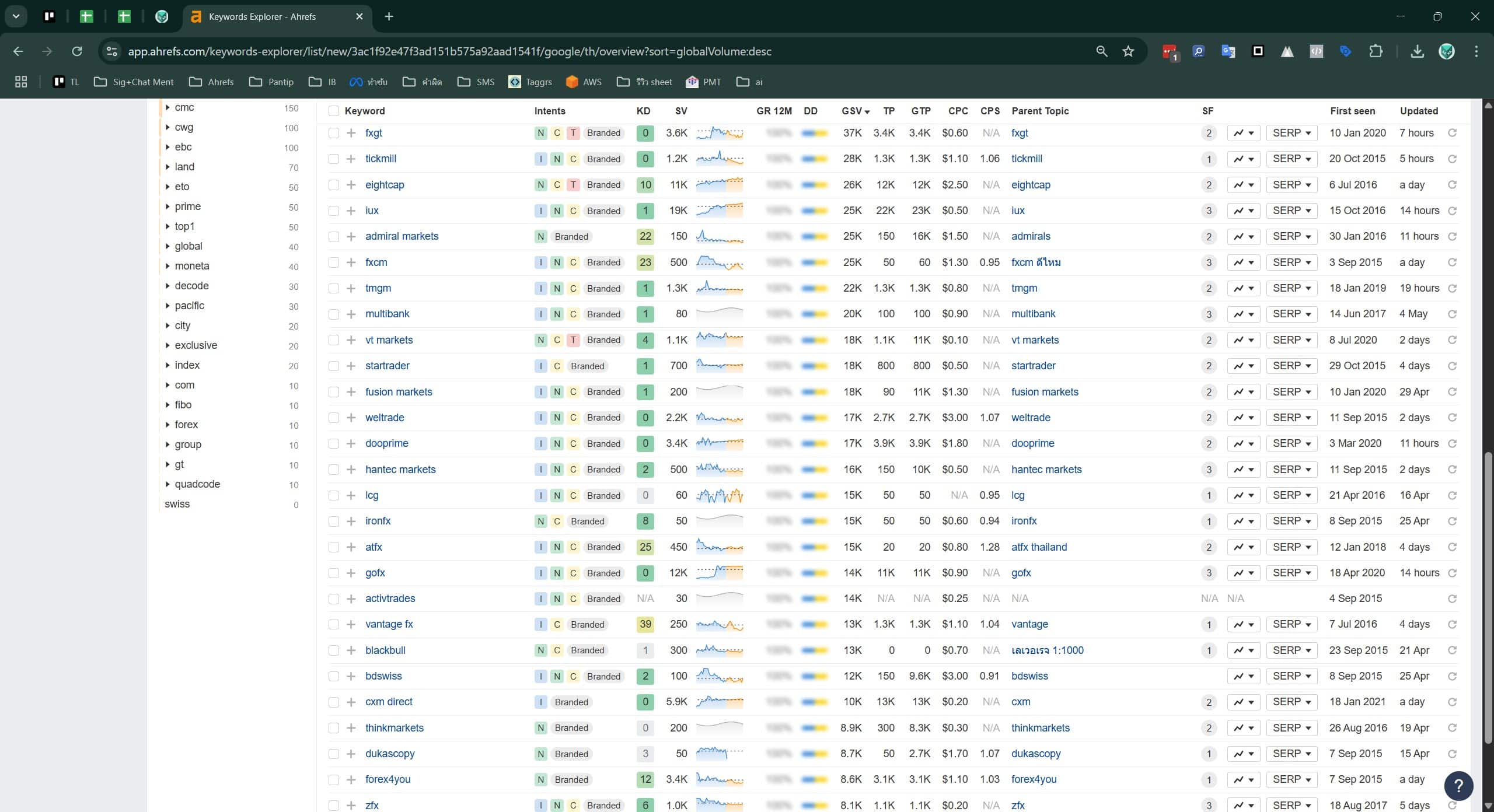This screenshot has height=812, width=1494.
Task: Click the plus icon beside bdswiss
Action: (351, 676)
